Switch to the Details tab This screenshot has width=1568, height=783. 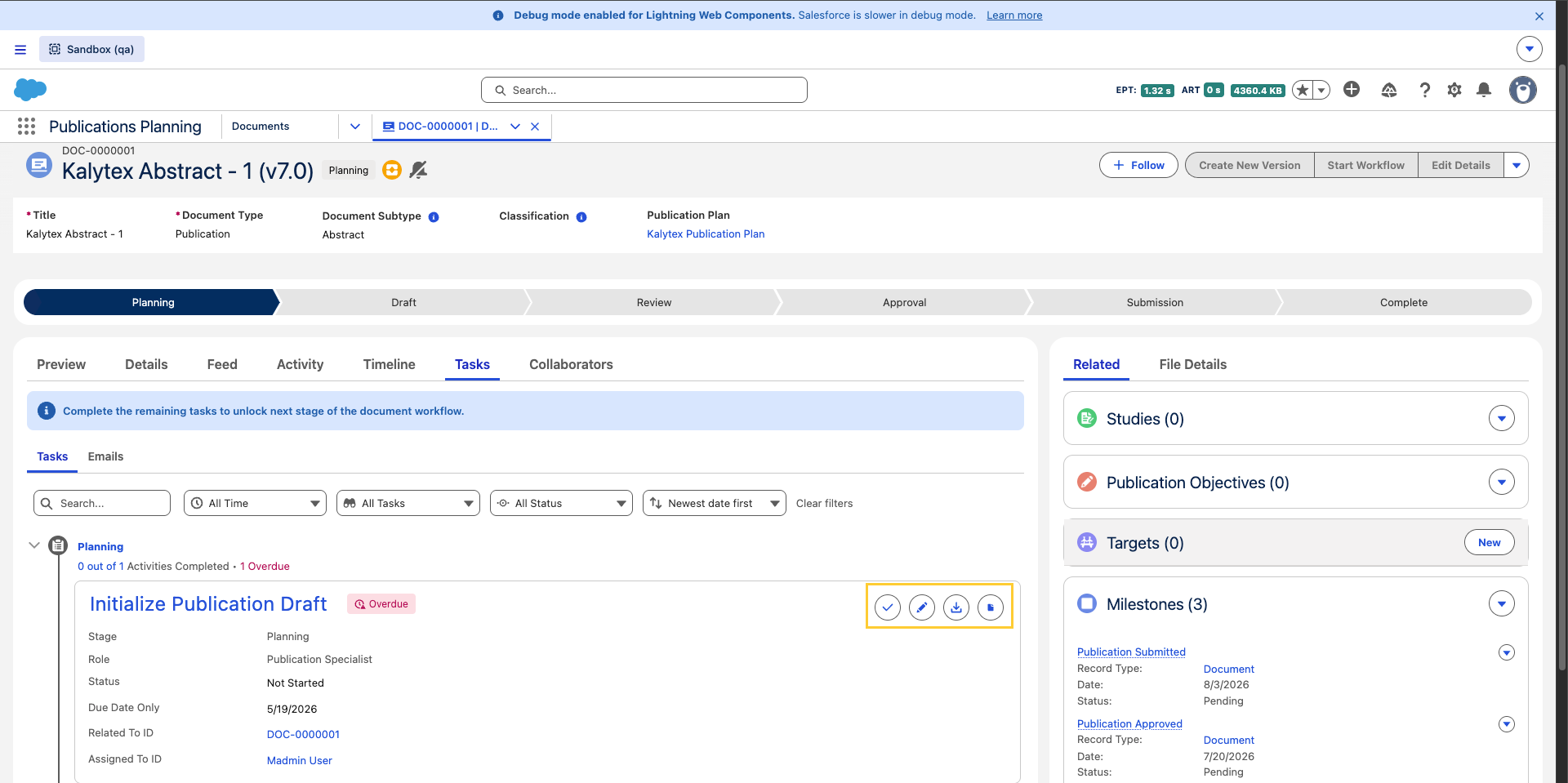click(146, 365)
